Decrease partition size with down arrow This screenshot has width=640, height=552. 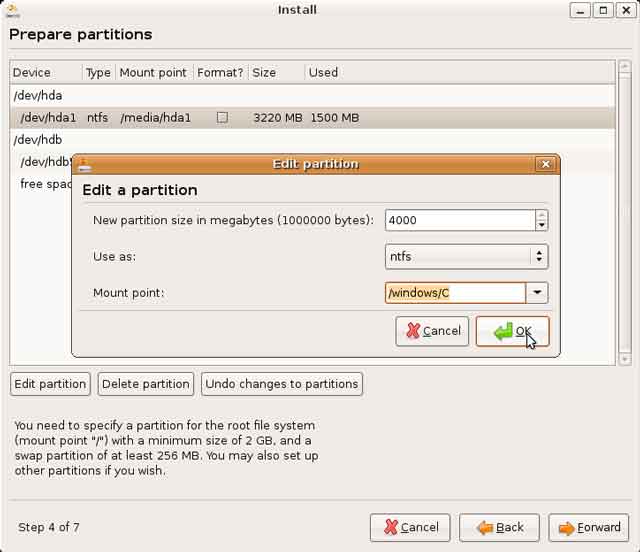coord(541,226)
